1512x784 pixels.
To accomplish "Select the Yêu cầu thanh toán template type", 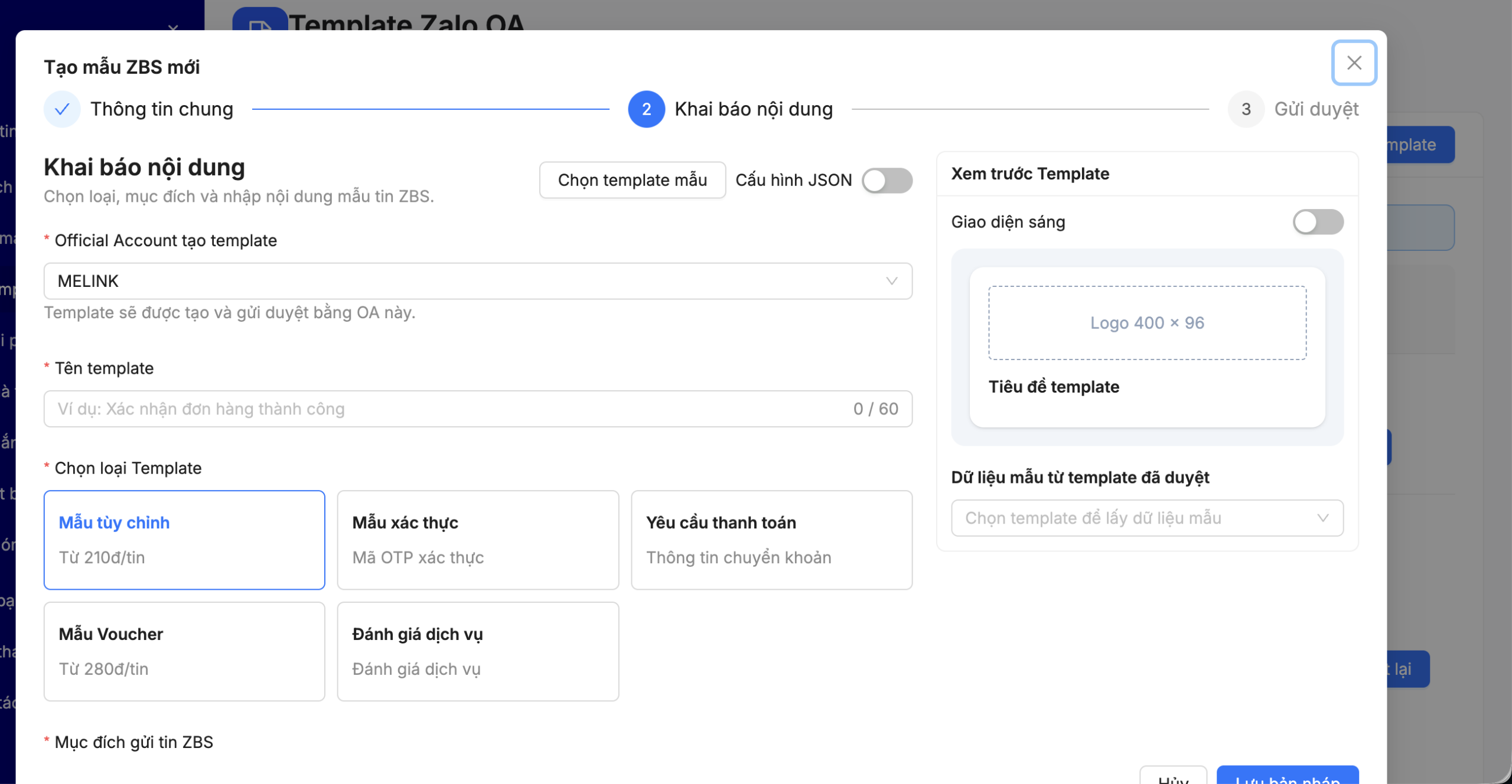I will (771, 540).
